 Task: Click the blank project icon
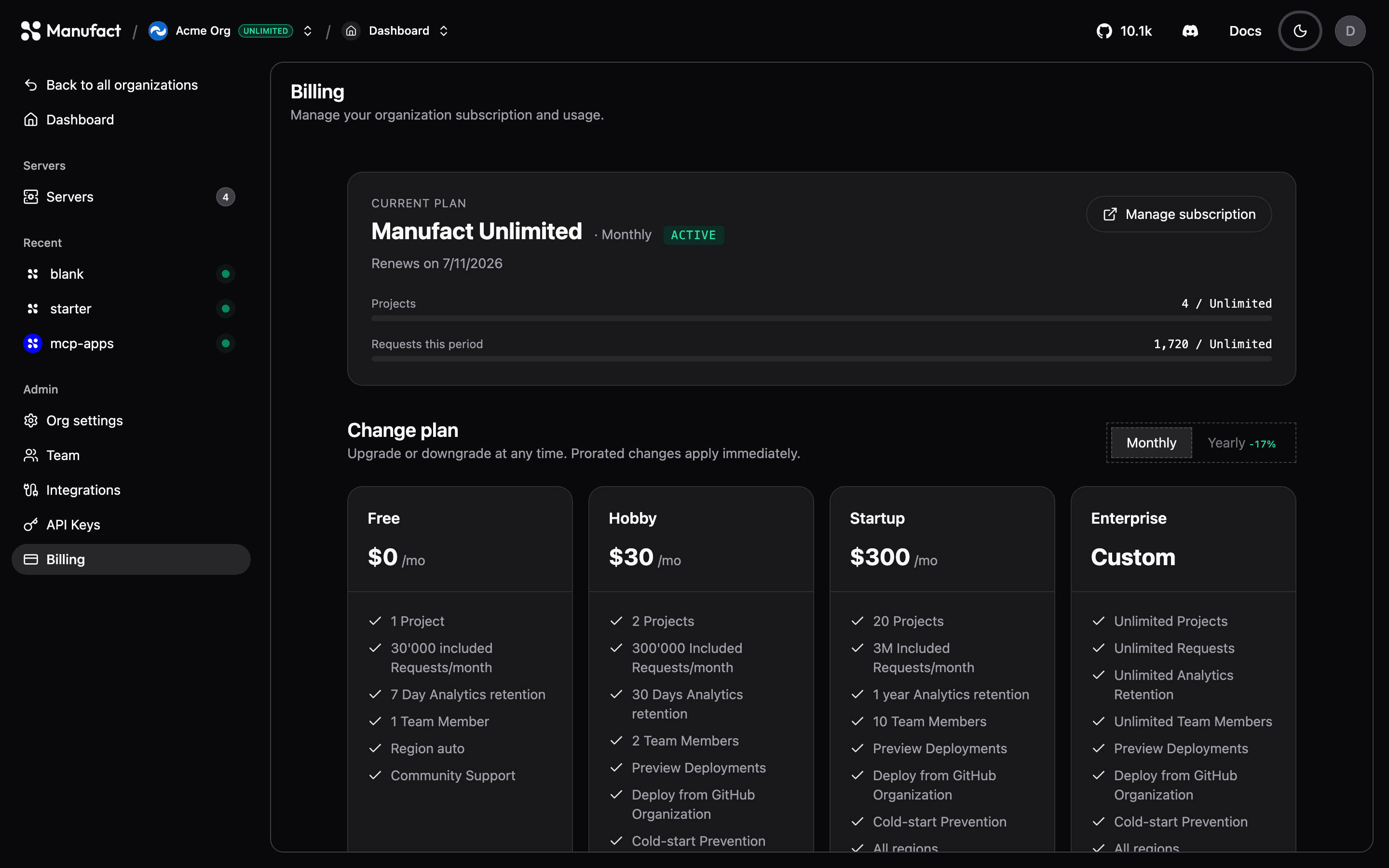(33, 274)
